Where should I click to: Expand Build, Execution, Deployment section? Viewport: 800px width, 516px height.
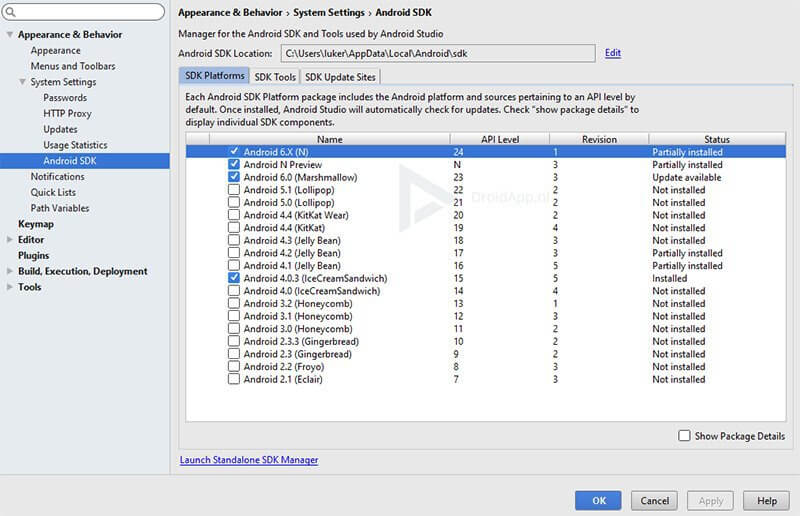pos(9,272)
